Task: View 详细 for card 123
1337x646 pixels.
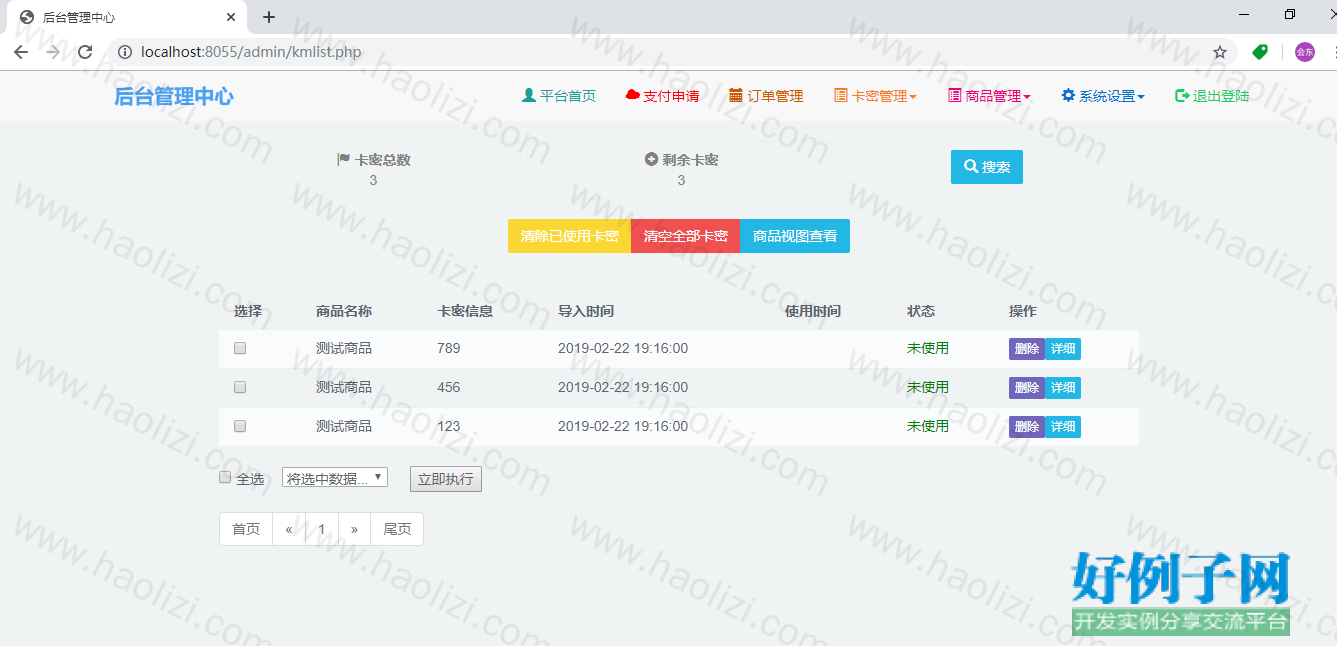Action: click(1063, 427)
